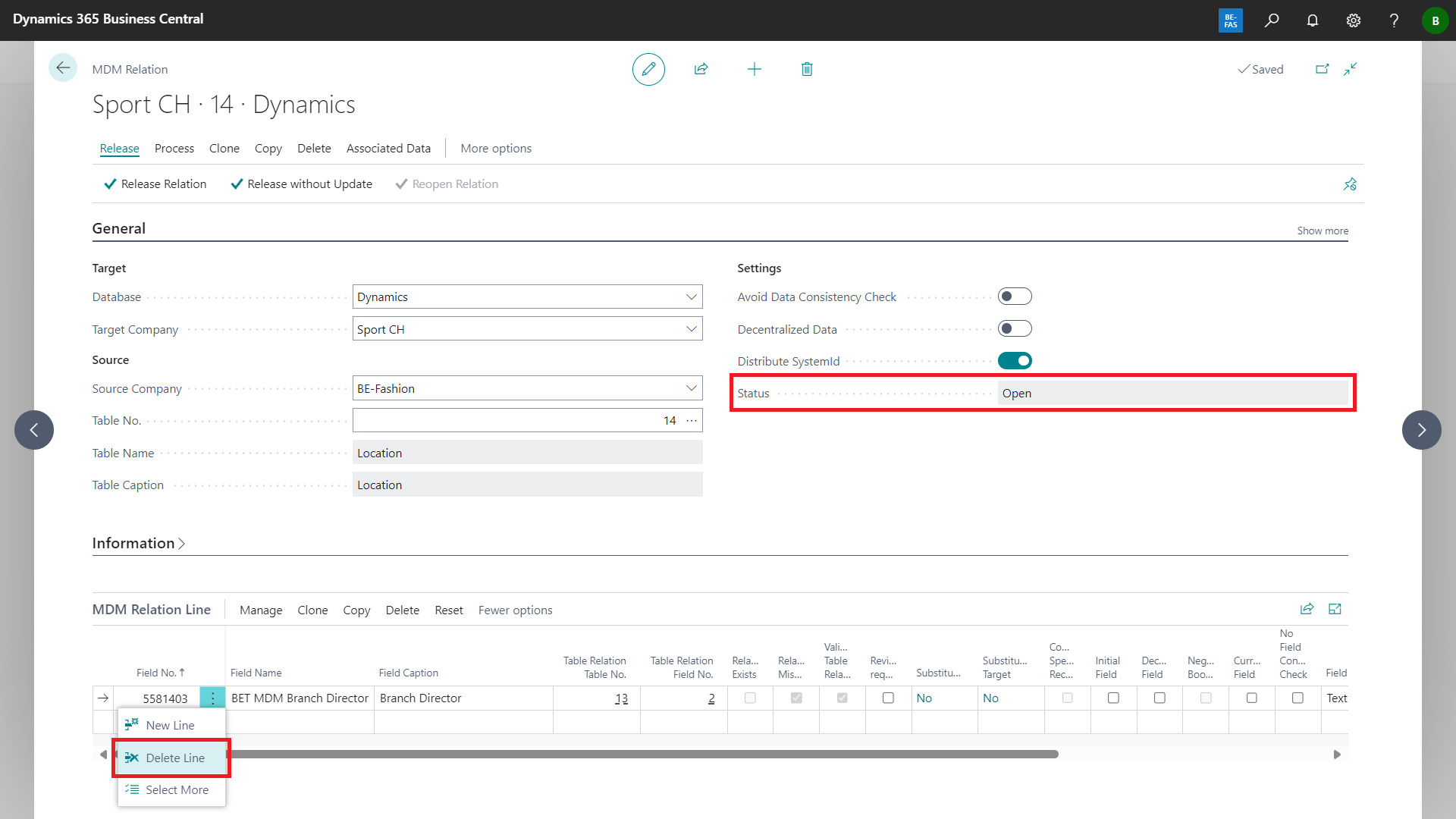Click Table No. lookup ellipsis

pyautogui.click(x=692, y=420)
